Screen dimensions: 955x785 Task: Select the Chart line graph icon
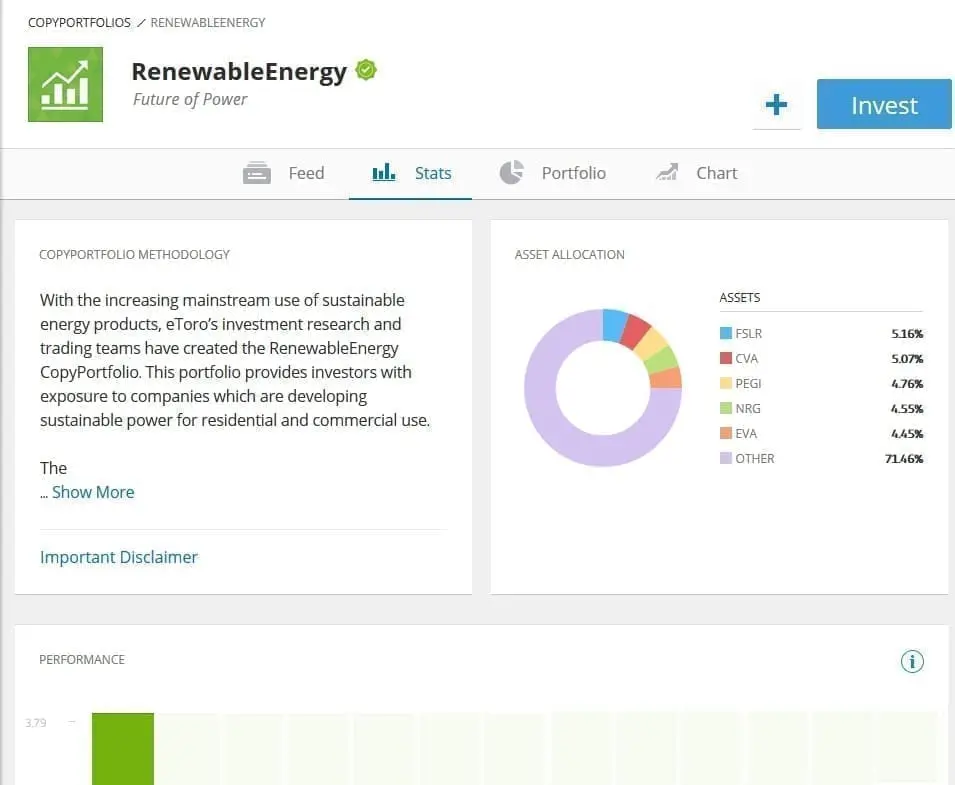(666, 171)
